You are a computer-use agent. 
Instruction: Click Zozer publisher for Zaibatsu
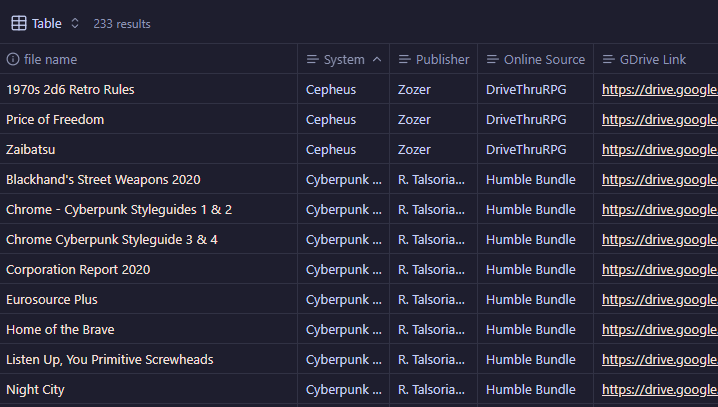point(414,149)
